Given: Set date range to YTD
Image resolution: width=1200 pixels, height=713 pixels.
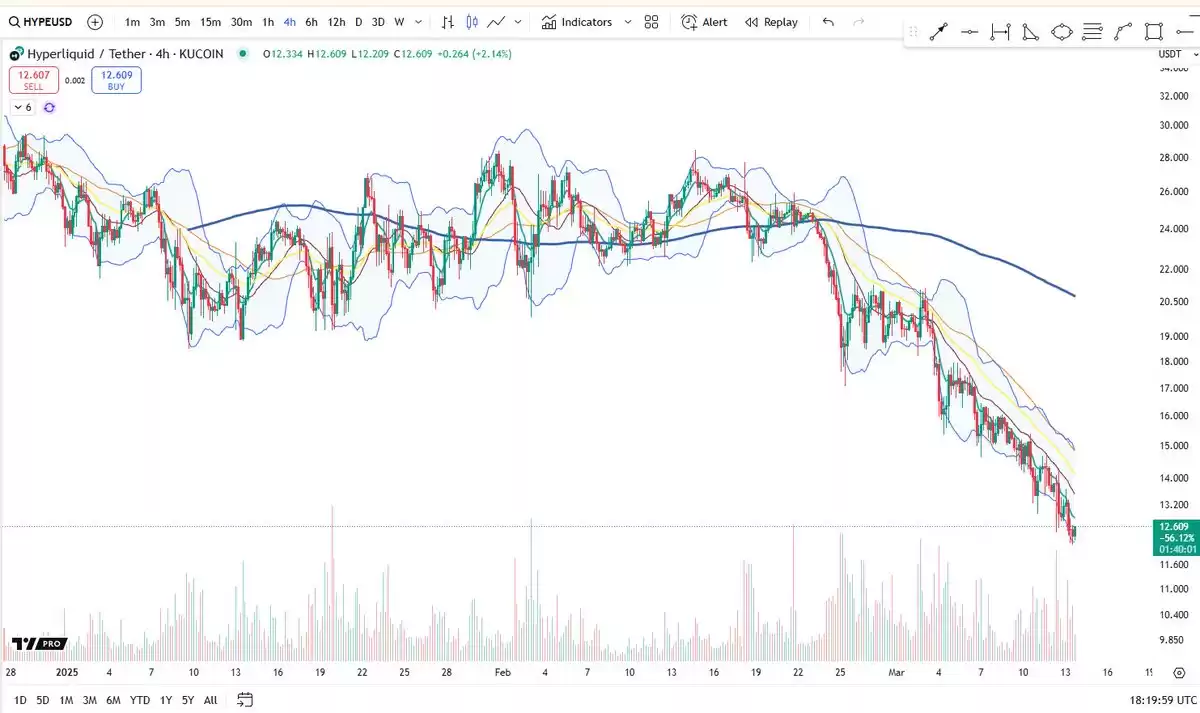Looking at the screenshot, I should (x=140, y=700).
